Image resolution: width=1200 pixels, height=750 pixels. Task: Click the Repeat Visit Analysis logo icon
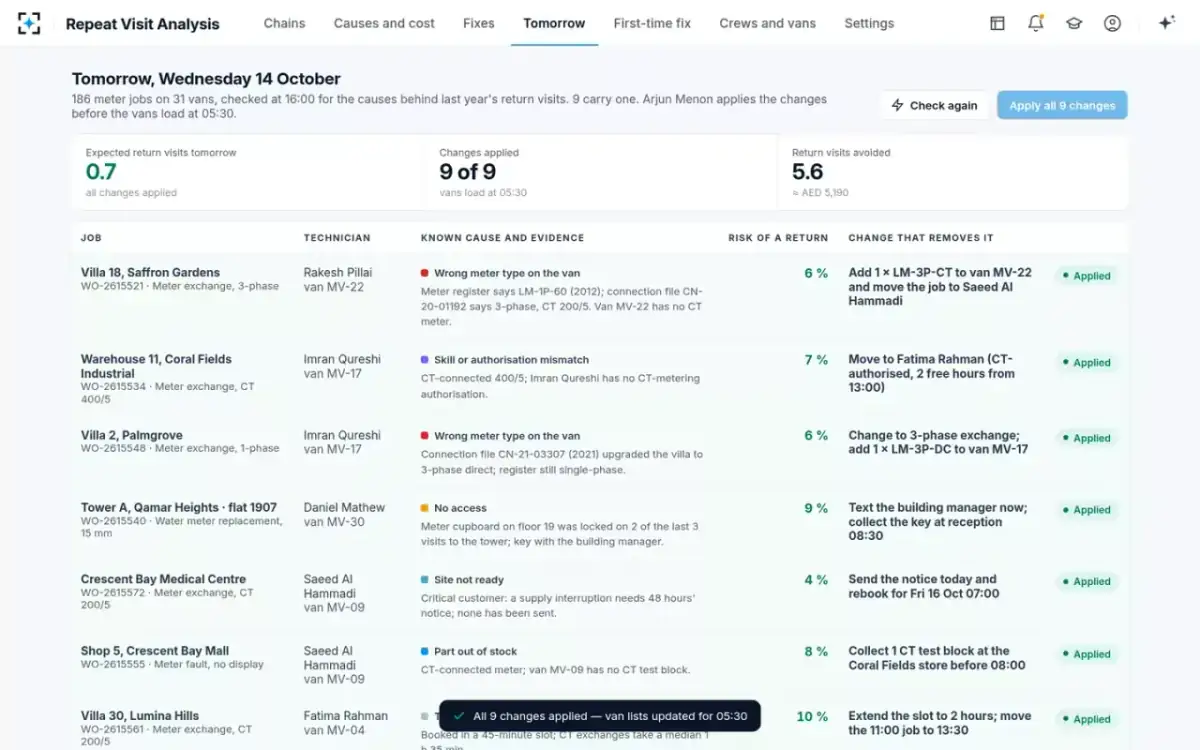pyautogui.click(x=30, y=23)
